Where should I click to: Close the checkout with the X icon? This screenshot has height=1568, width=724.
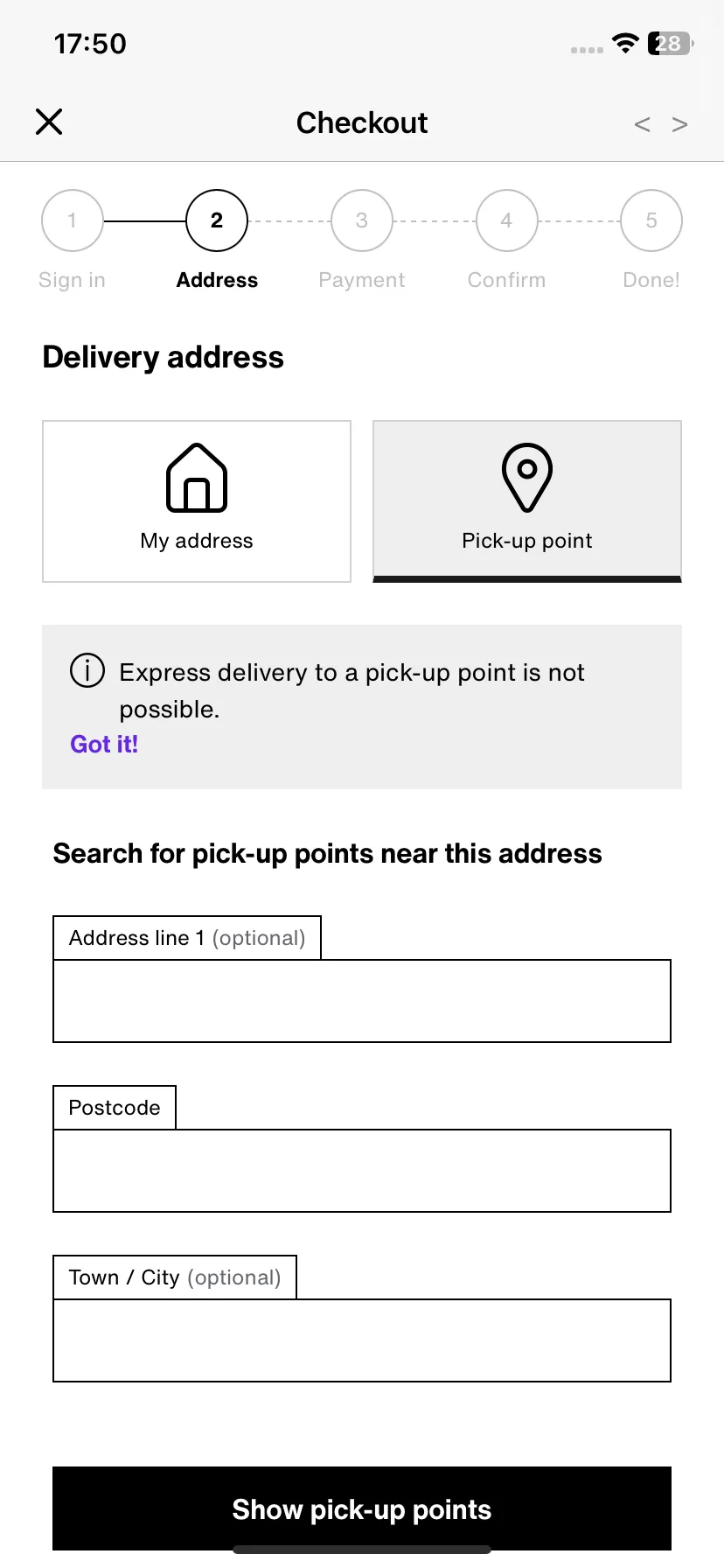pos(49,122)
